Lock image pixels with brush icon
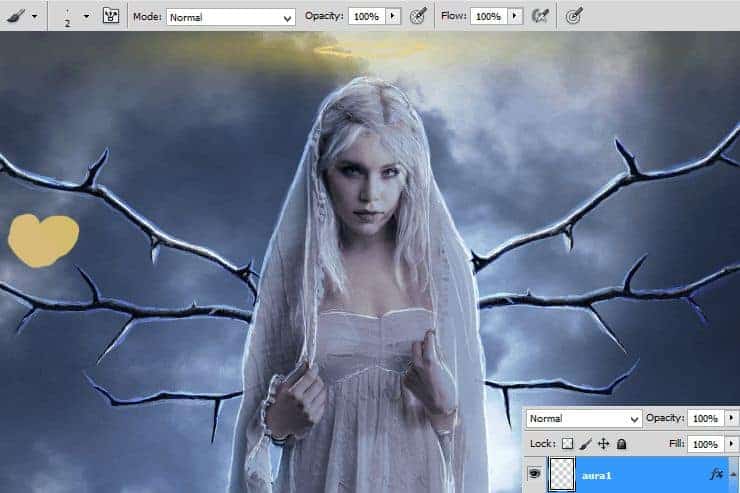This screenshot has width=740, height=493. [586, 443]
